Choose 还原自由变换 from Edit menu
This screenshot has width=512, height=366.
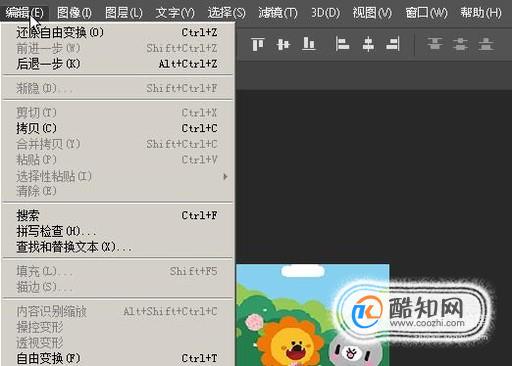point(117,32)
